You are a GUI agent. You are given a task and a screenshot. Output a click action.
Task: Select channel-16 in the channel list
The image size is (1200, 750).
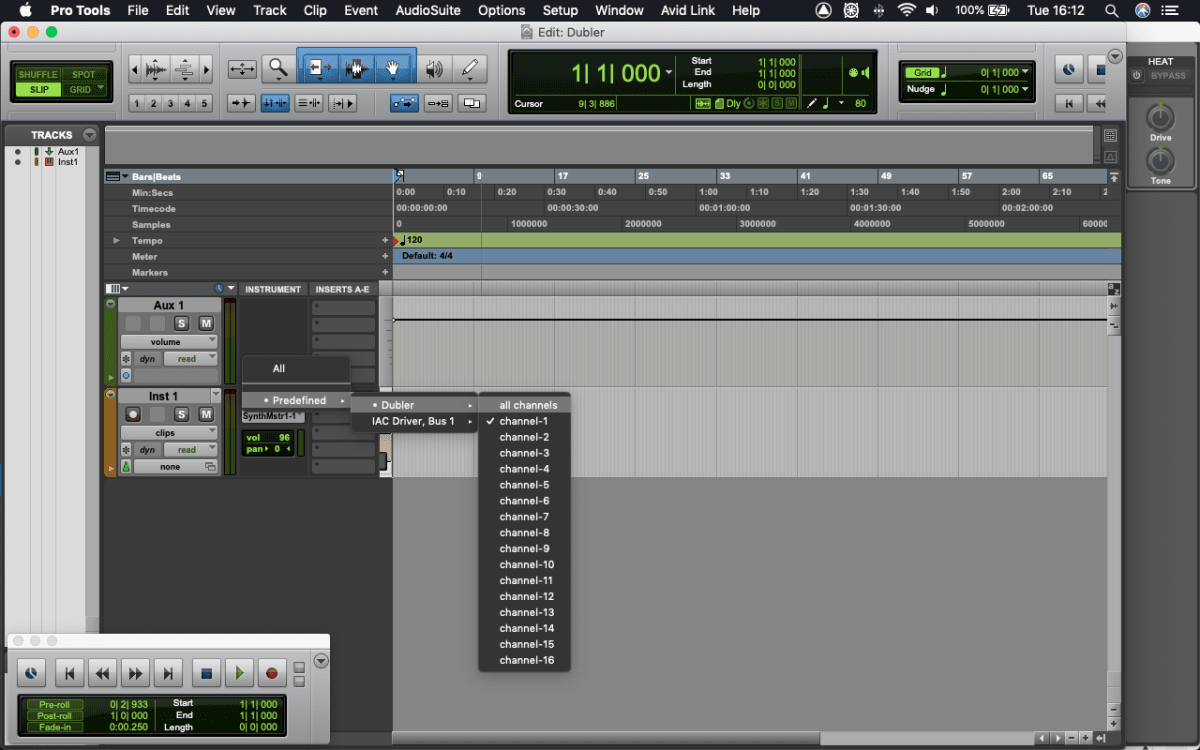point(525,660)
